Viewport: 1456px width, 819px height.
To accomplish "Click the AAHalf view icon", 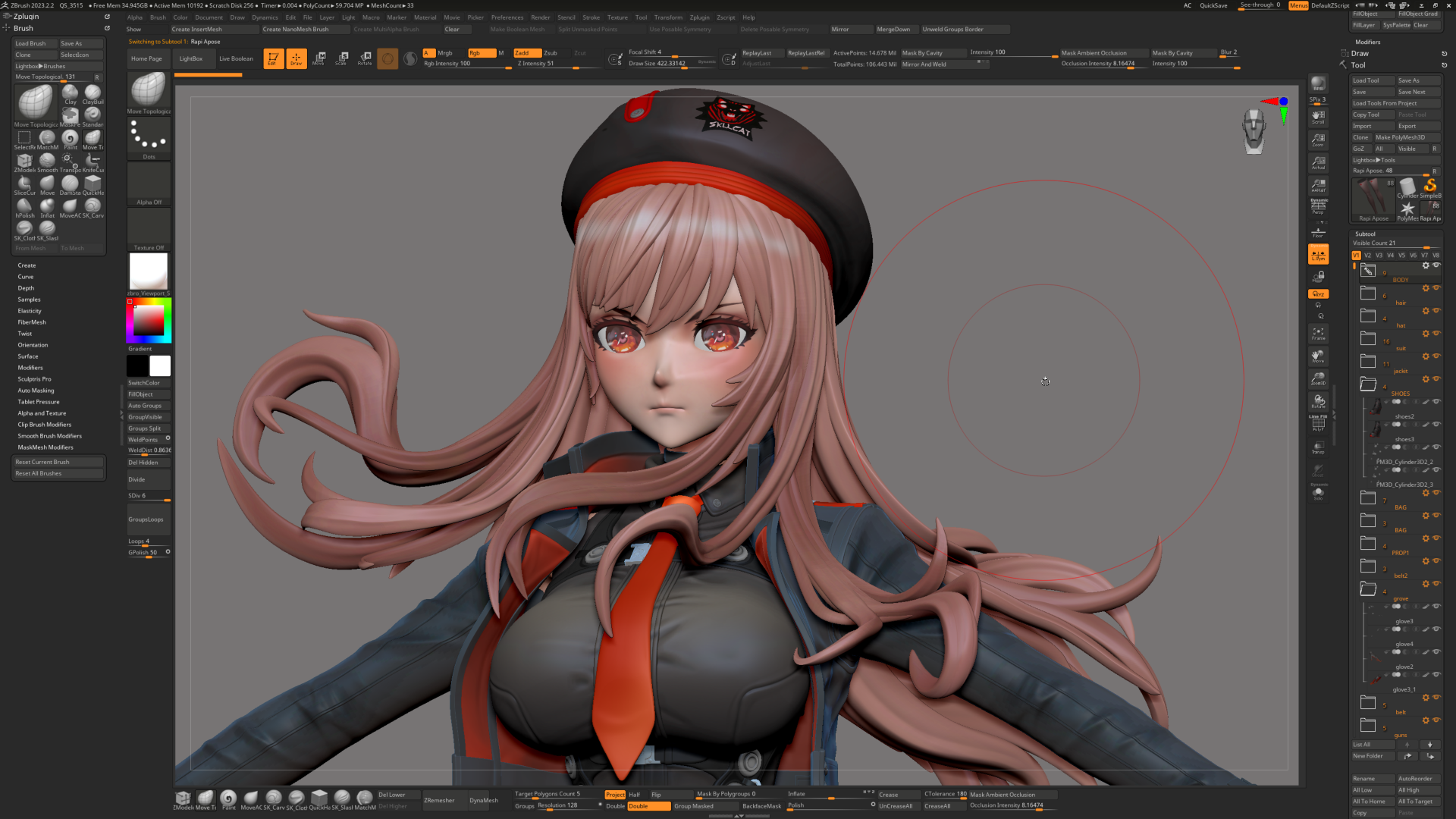I will 1318,185.
